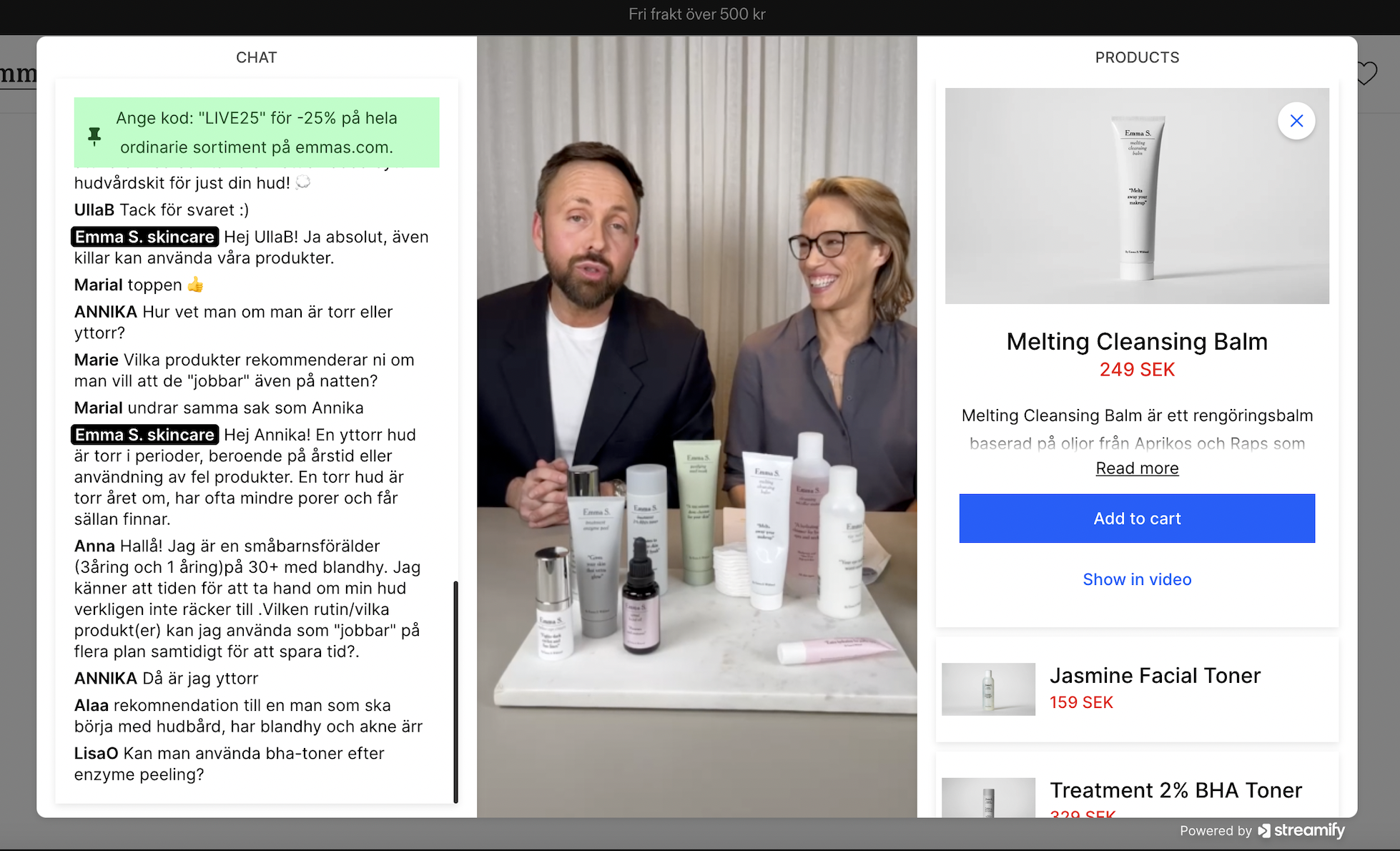Screen dimensions: 1400x851
Task: Click the first Emma S. skincare badge replying to UllaB
Action: tap(144, 237)
